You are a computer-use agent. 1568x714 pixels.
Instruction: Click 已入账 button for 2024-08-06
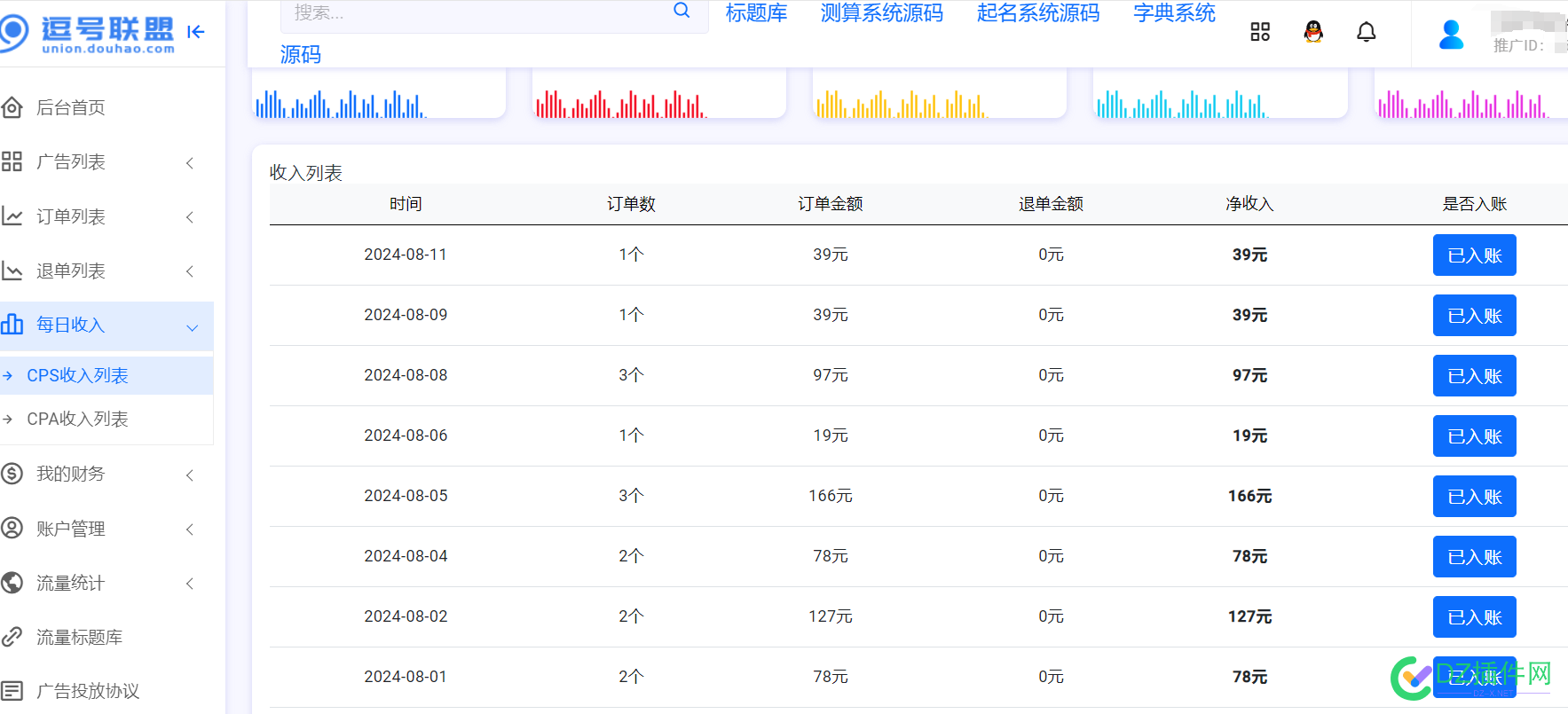click(x=1474, y=436)
